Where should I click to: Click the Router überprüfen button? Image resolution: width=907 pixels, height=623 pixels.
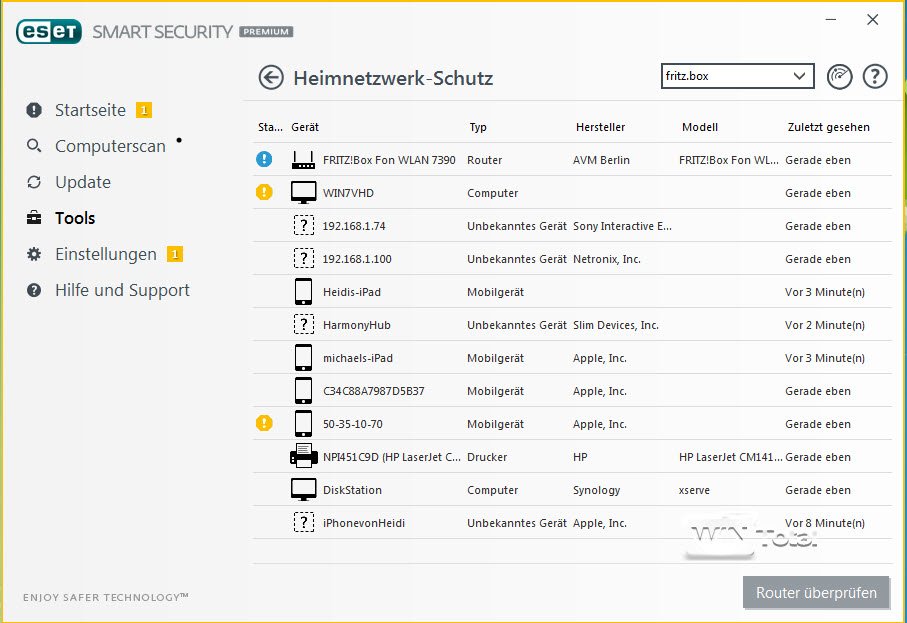pyautogui.click(x=816, y=592)
